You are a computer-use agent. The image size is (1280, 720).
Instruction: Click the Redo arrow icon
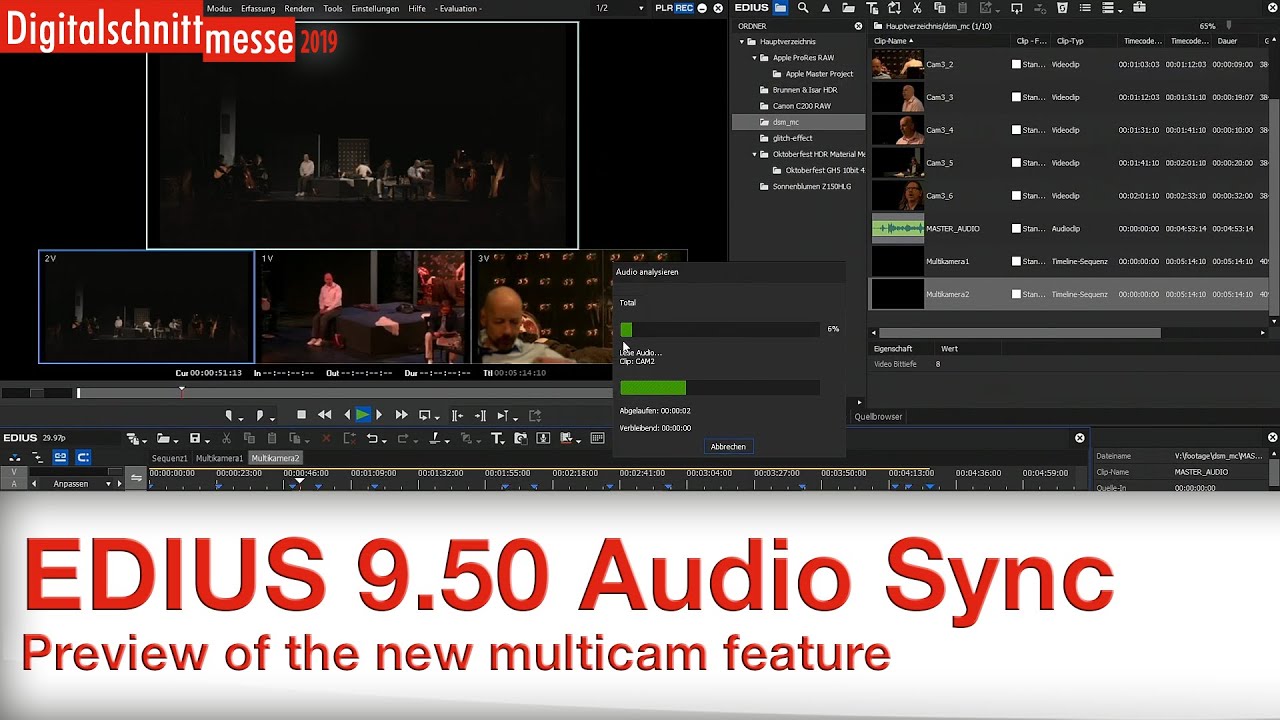tap(402, 438)
